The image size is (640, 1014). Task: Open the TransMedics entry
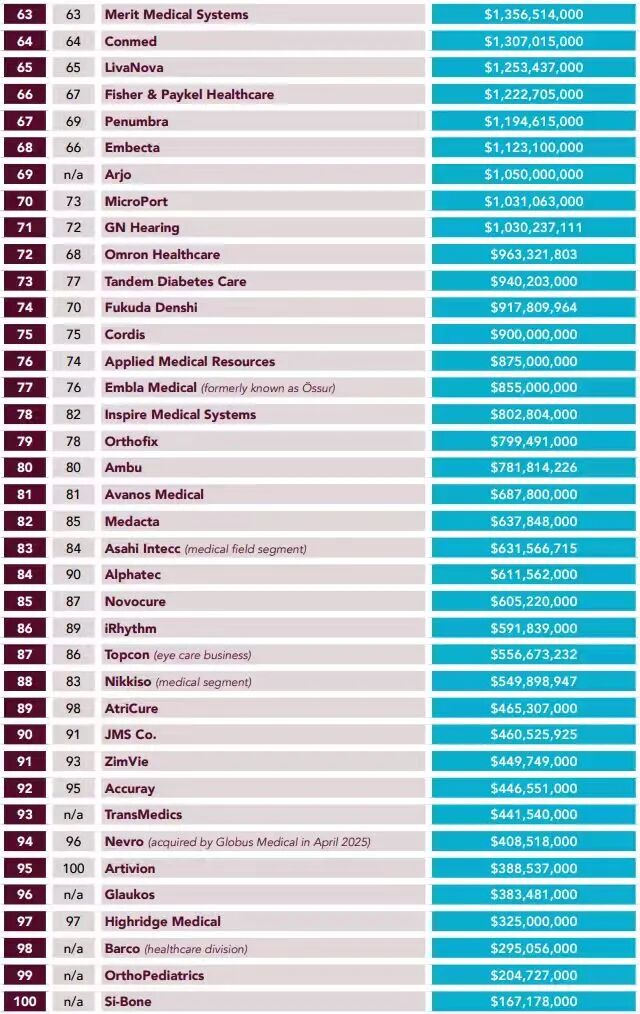(x=143, y=814)
